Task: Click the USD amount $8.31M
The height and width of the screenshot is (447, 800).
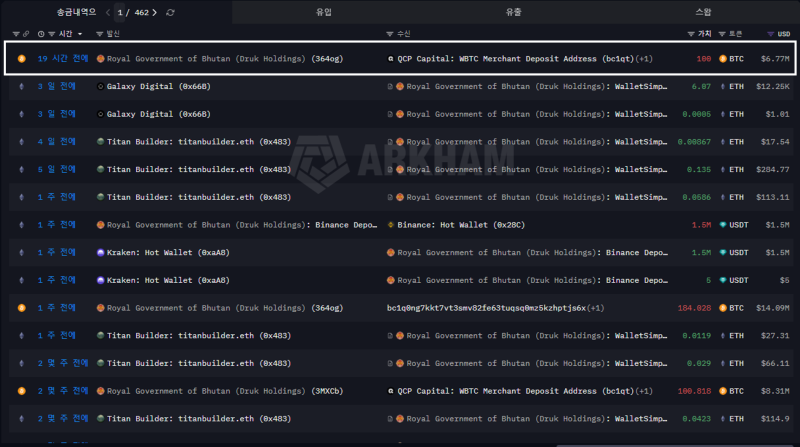Action: (775, 391)
